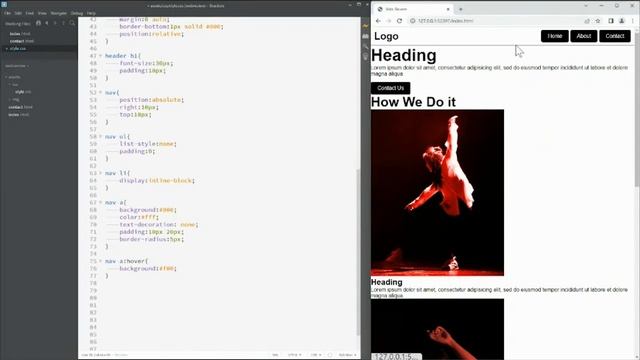Click search magnifier icon in Brackets sidebar
The width and height of the screenshot is (640, 360).
72,23
